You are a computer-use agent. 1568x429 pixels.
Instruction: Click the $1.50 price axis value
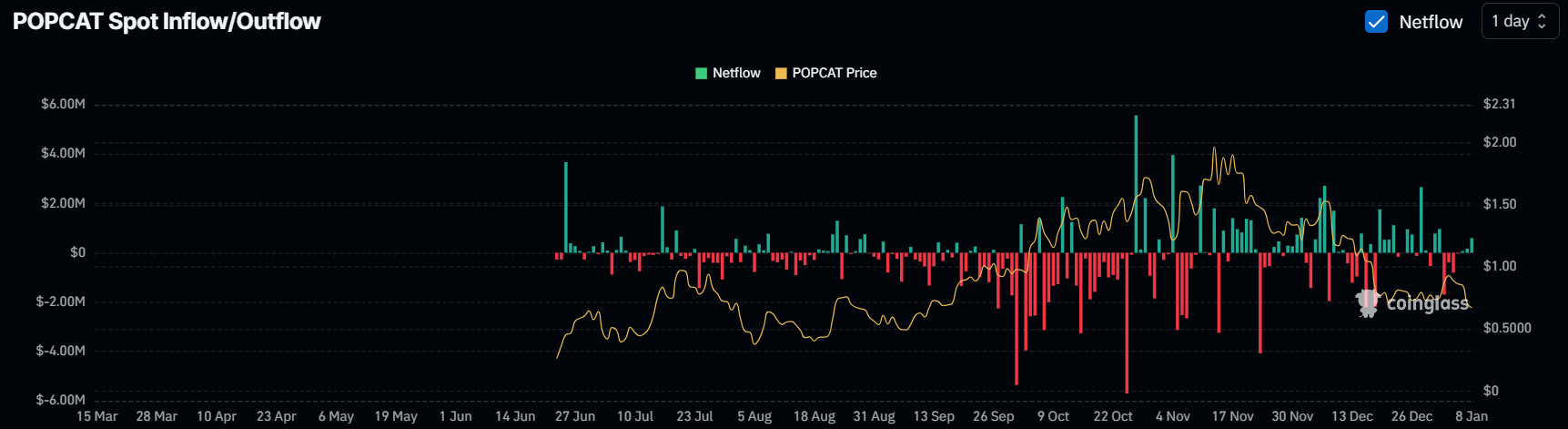coord(1500,204)
